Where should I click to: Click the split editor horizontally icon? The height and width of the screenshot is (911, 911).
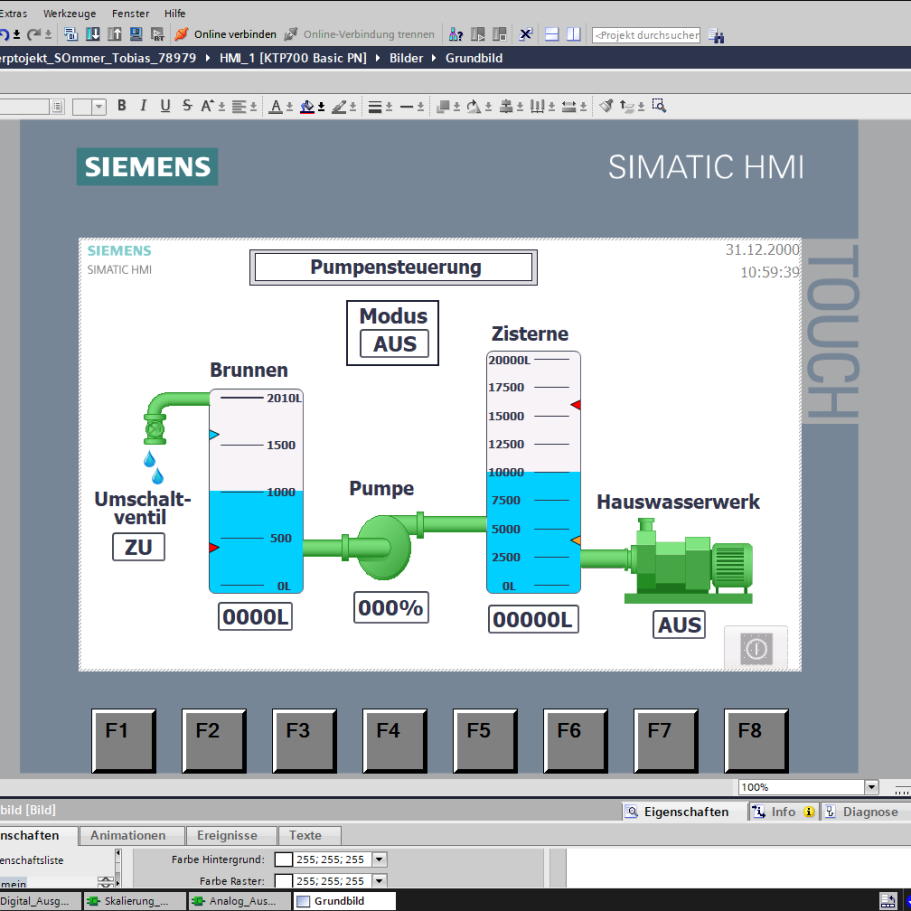point(552,34)
